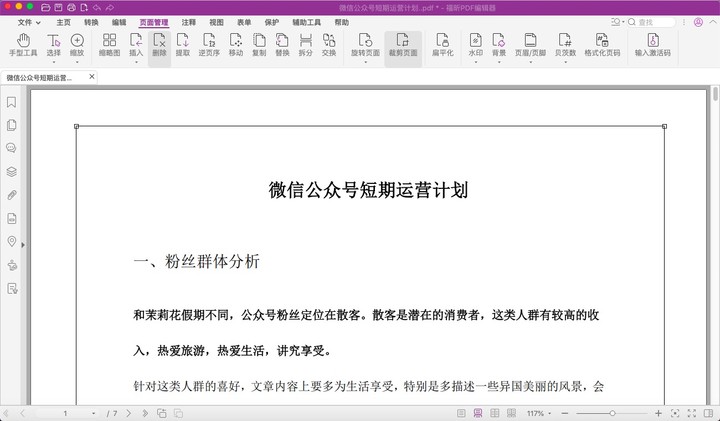The image size is (720, 421).
Task: Select the 手型工具 hand tool
Action: click(x=22, y=45)
